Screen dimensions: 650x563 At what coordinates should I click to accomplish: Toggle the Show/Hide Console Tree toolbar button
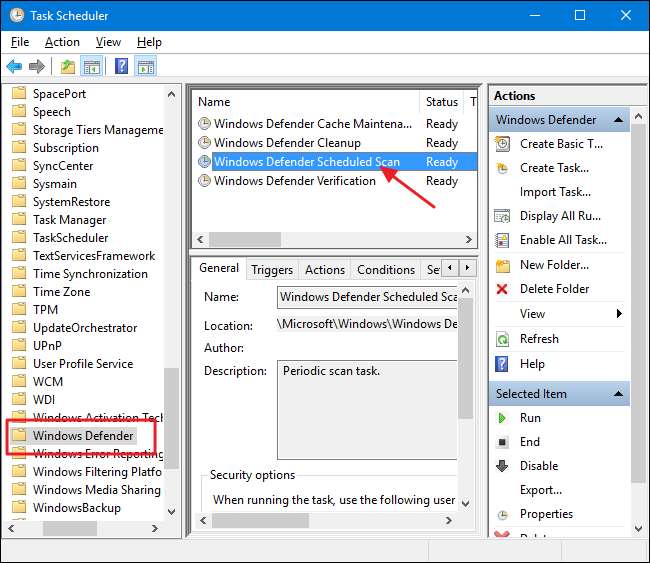coord(91,67)
